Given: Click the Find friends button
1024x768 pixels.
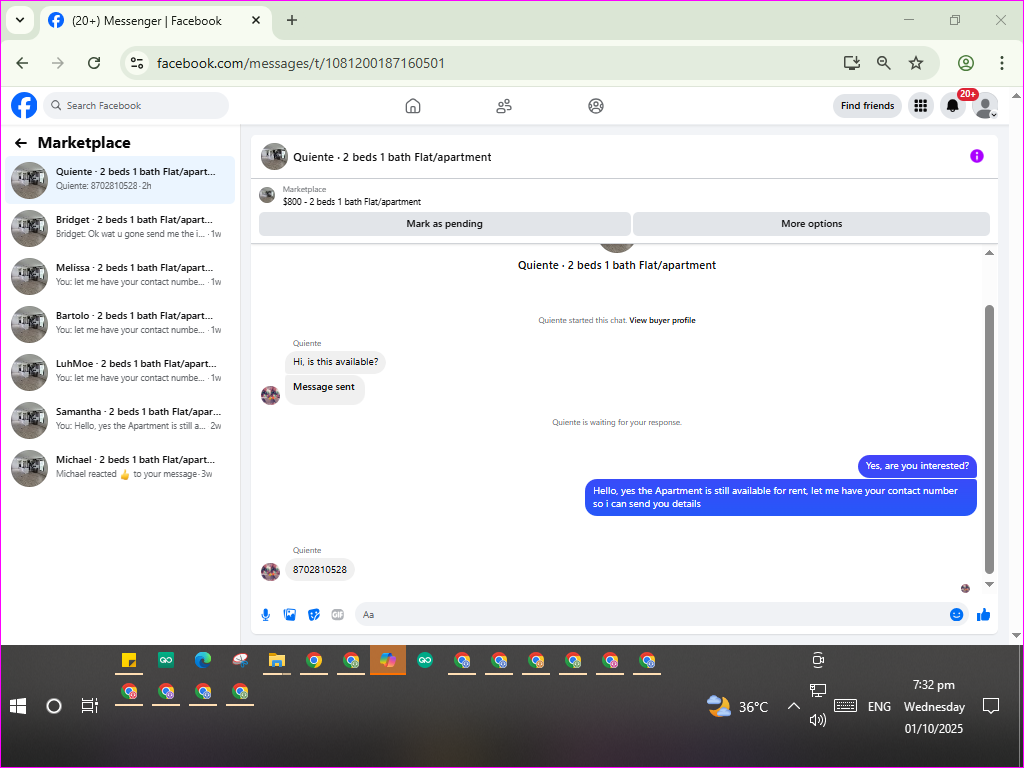Looking at the screenshot, I should click(x=867, y=106).
